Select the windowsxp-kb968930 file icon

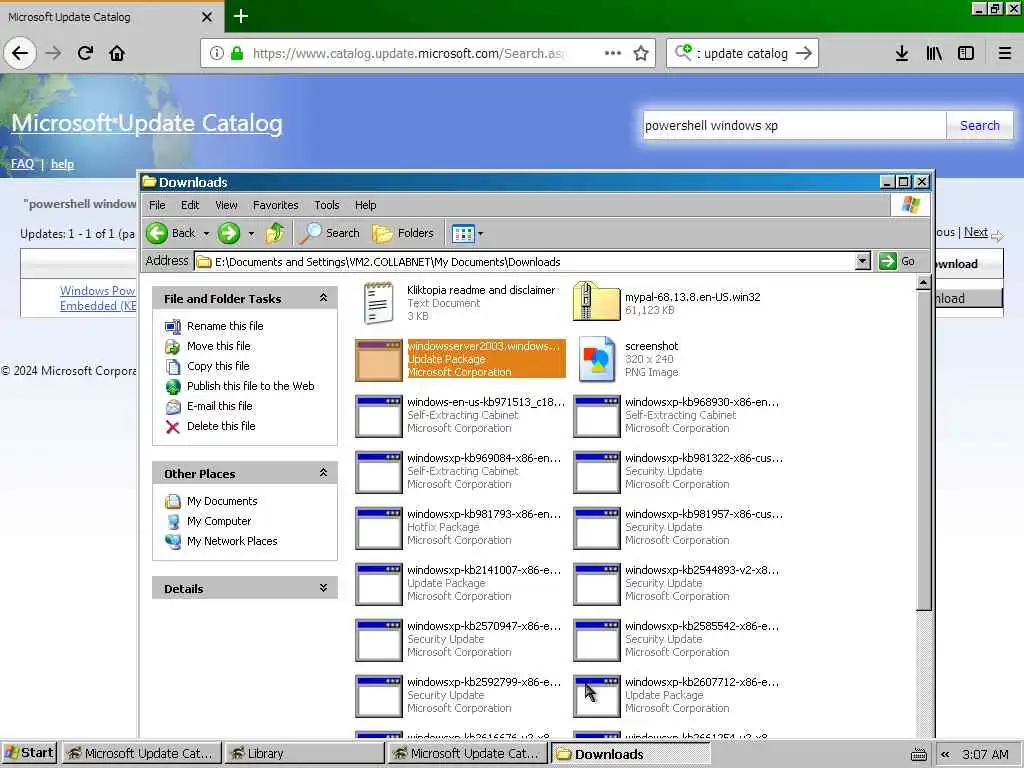pyautogui.click(x=596, y=415)
